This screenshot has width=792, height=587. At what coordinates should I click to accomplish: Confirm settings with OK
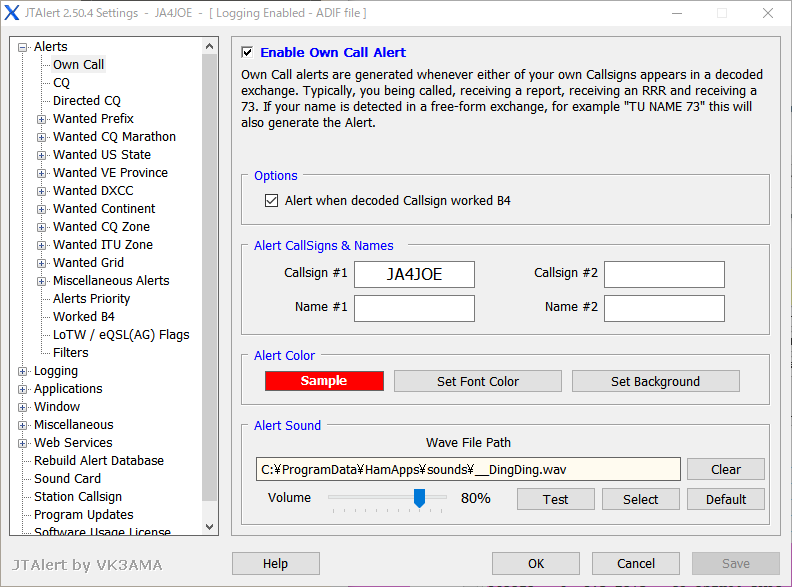pos(536,563)
